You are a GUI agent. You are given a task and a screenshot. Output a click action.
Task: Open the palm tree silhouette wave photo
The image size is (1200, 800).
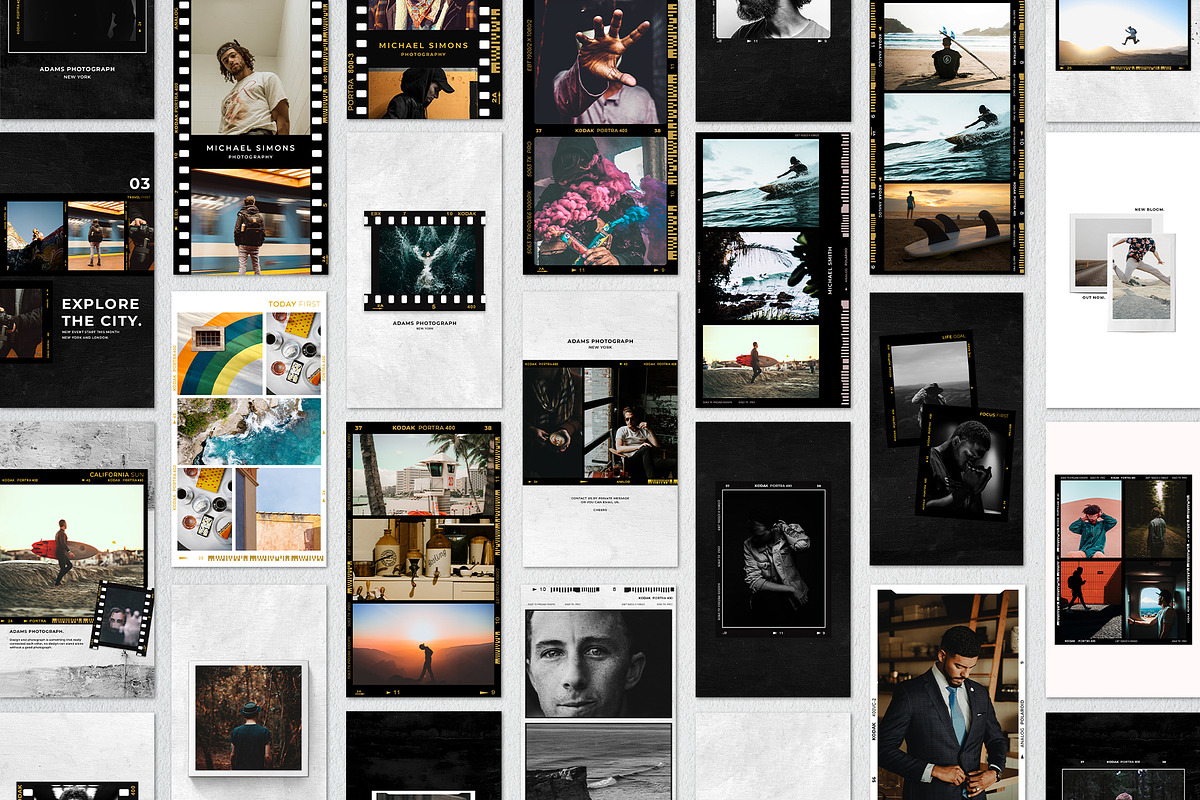click(x=760, y=276)
